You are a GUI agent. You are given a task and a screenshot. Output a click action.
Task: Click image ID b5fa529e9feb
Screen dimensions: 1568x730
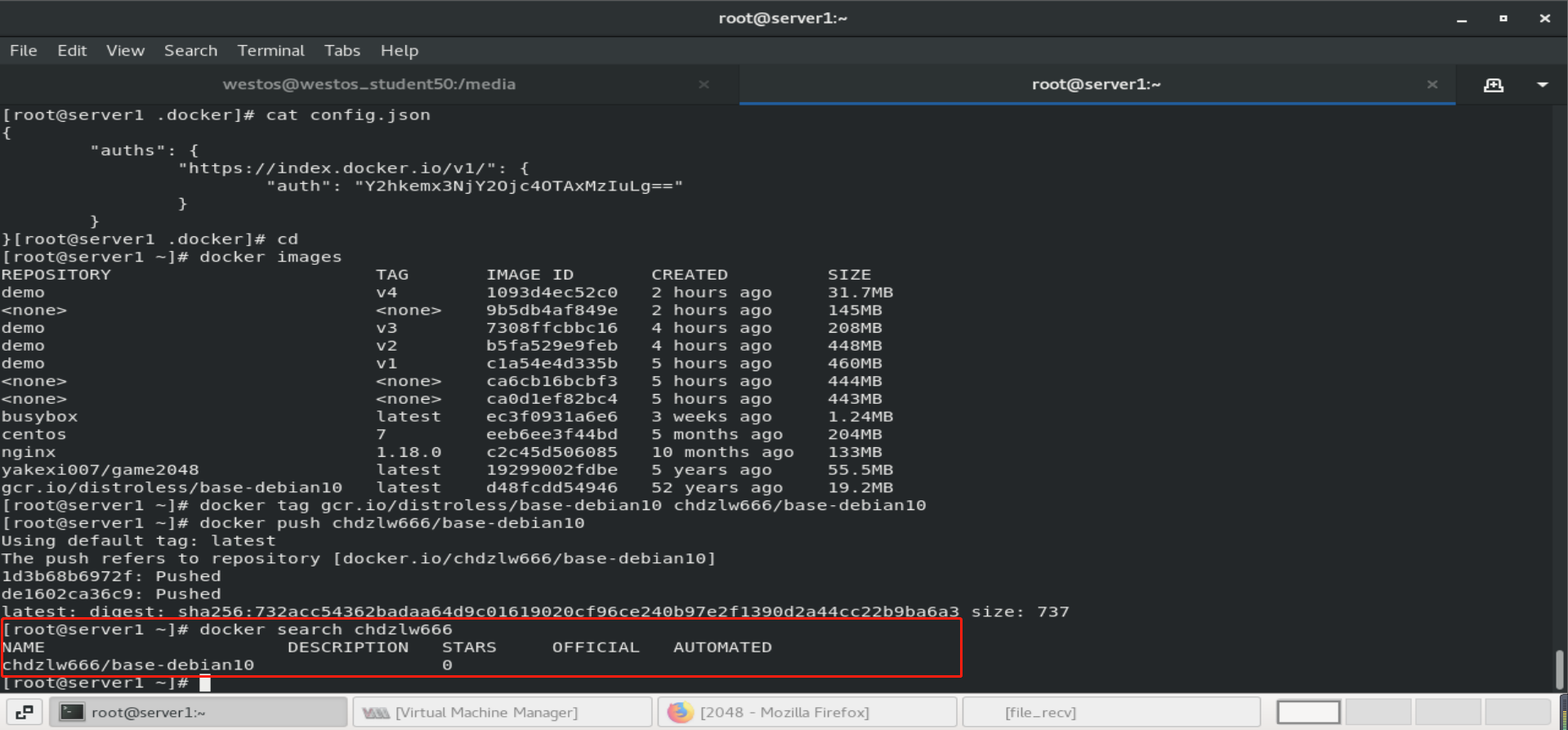(552, 346)
